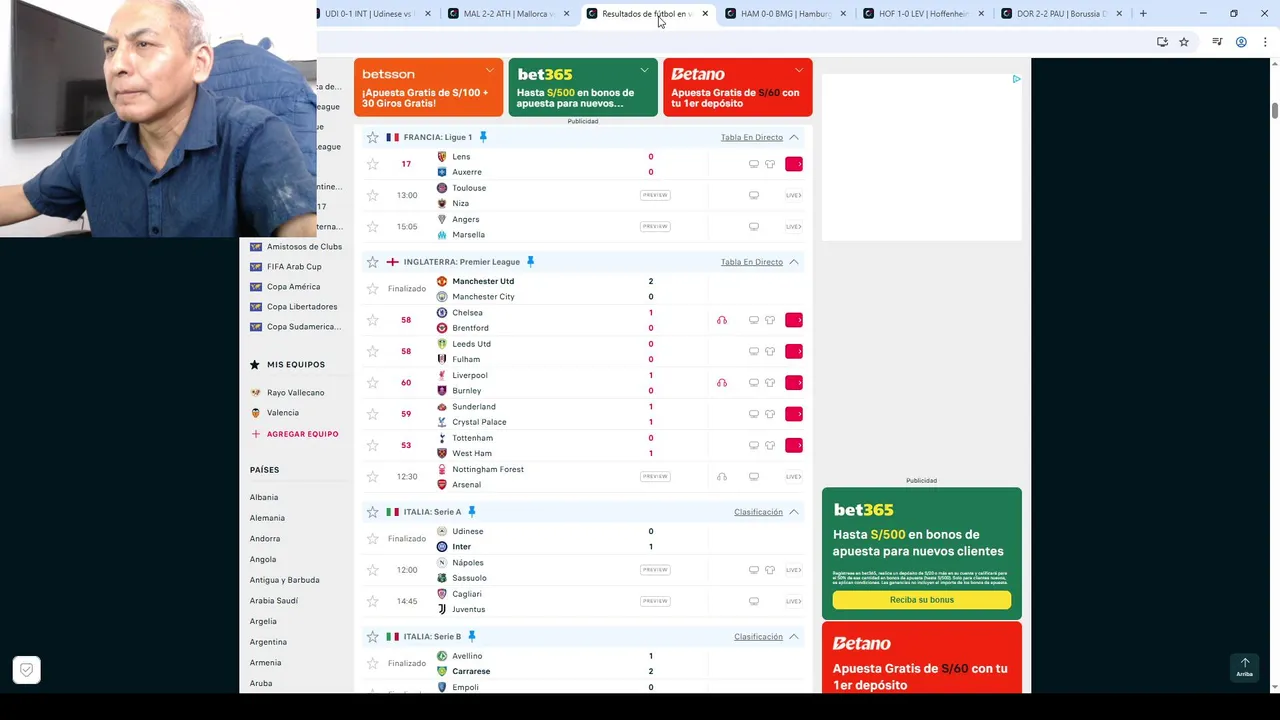Image resolution: width=1280 pixels, height=720 pixels.
Task: Click the TV icon for Lens-Auxerre
Action: [x=754, y=164]
